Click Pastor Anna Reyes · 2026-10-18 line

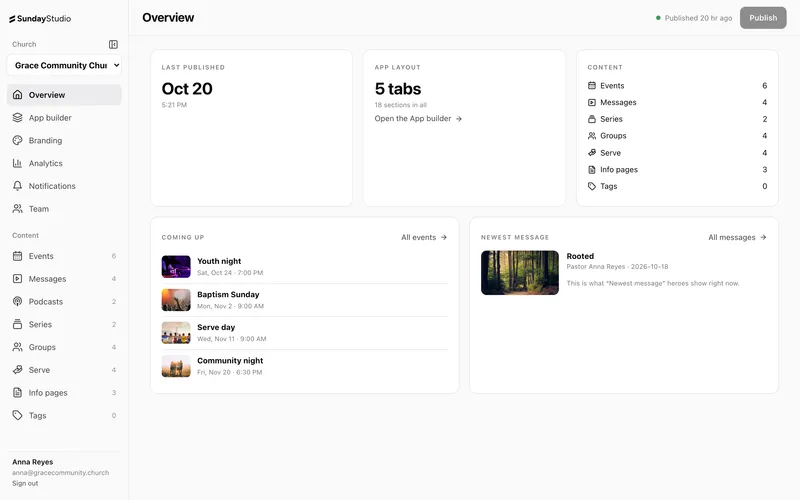[x=617, y=266]
